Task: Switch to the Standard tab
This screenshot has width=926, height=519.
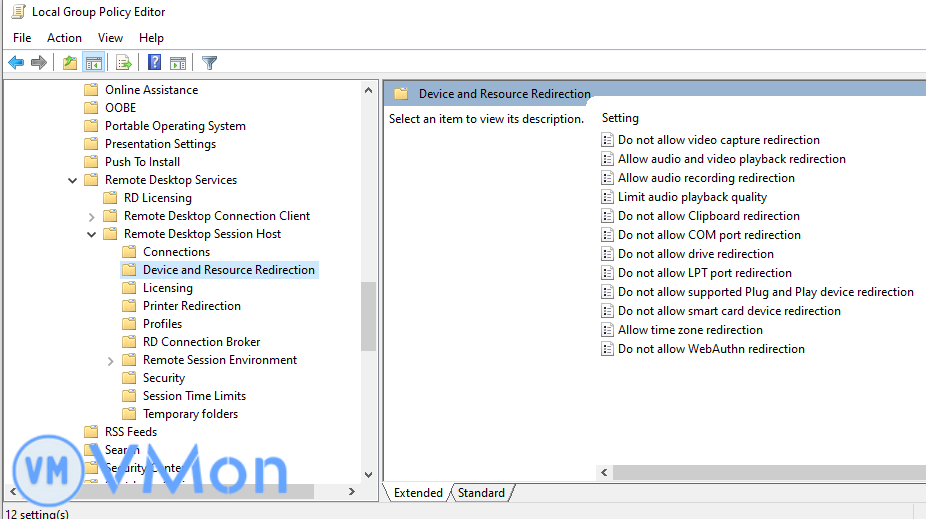Action: [481, 493]
